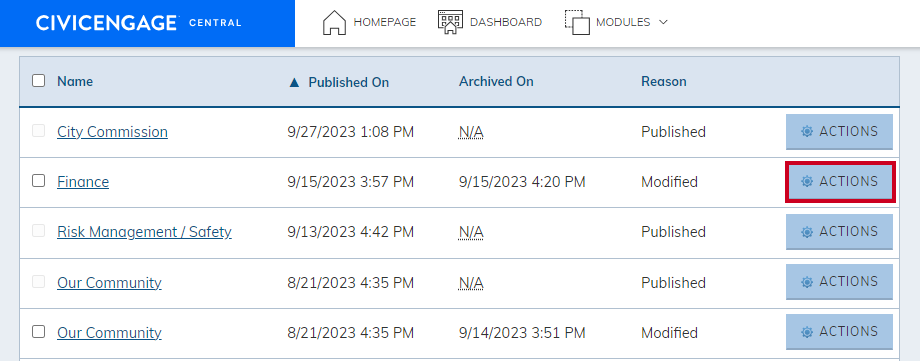Click the Homepage house icon
920x361 pixels.
[x=334, y=22]
